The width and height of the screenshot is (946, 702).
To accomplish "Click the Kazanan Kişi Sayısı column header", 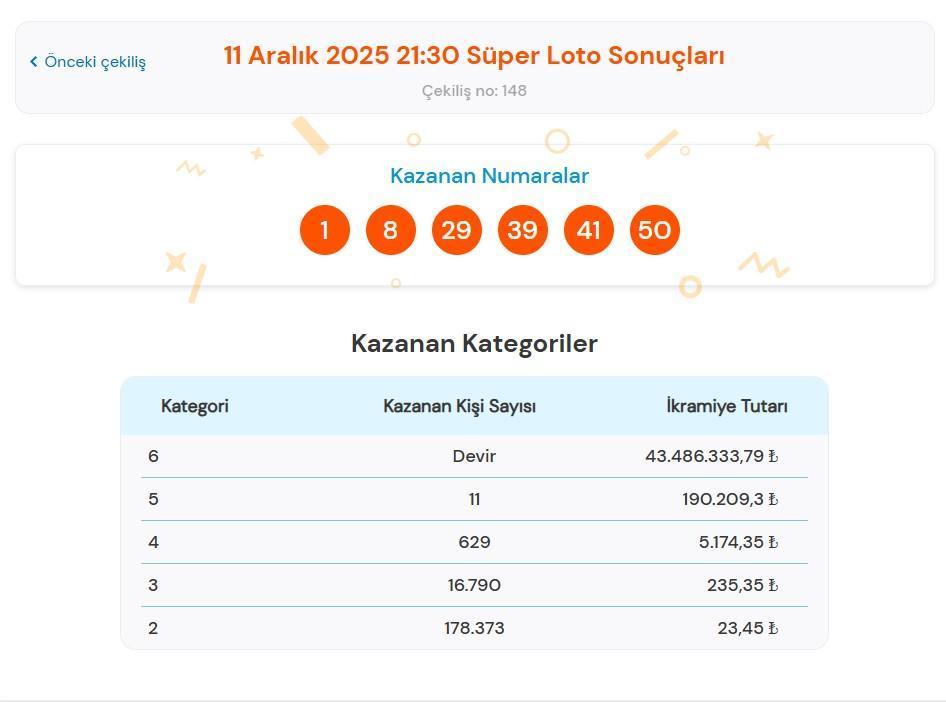I will (460, 406).
